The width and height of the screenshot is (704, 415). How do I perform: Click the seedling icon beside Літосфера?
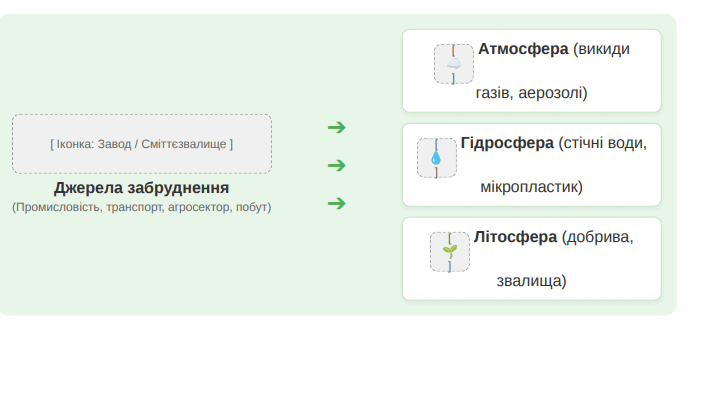(450, 251)
